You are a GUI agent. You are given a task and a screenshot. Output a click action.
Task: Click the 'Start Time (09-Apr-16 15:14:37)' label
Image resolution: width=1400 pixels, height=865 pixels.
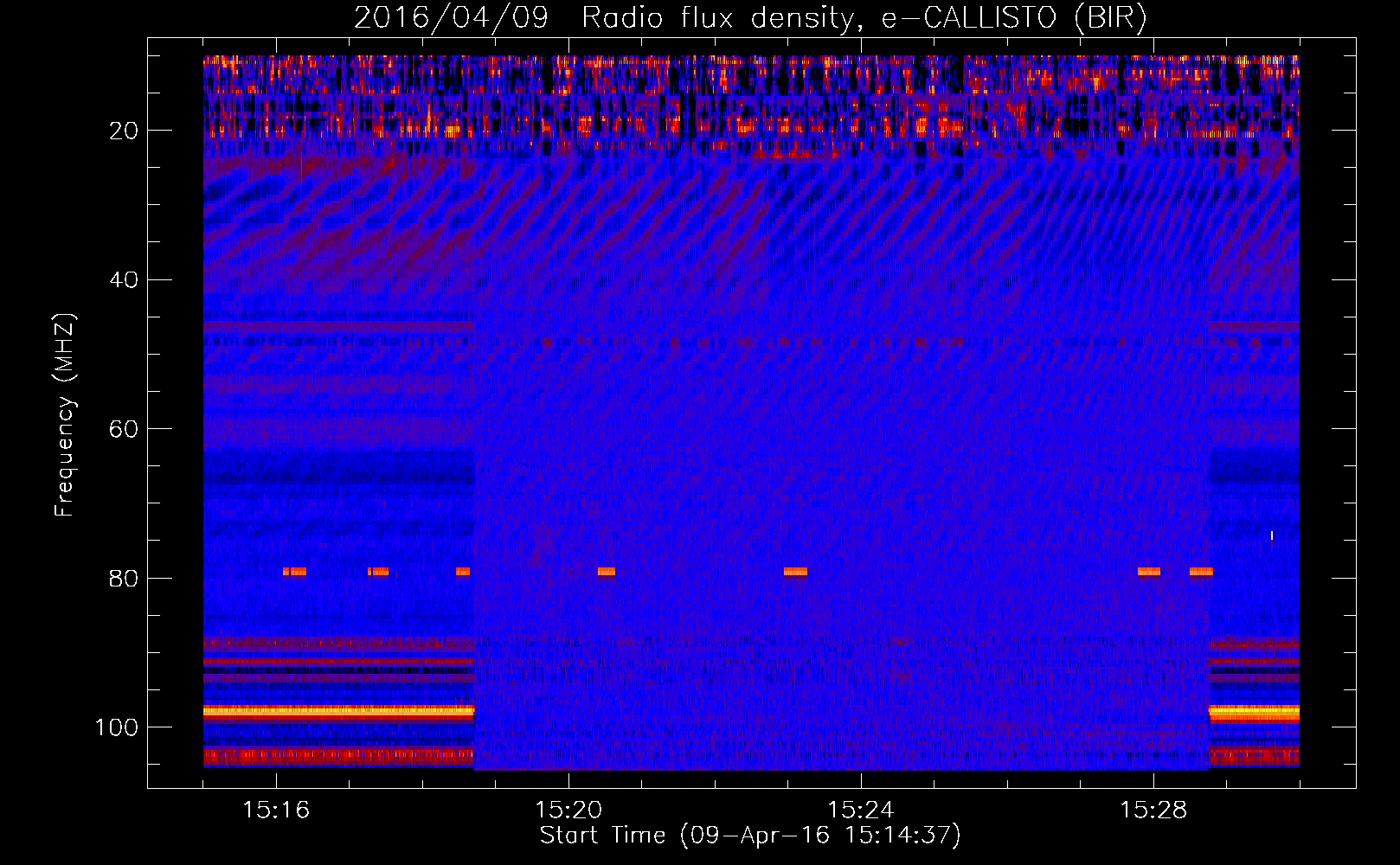[750, 836]
